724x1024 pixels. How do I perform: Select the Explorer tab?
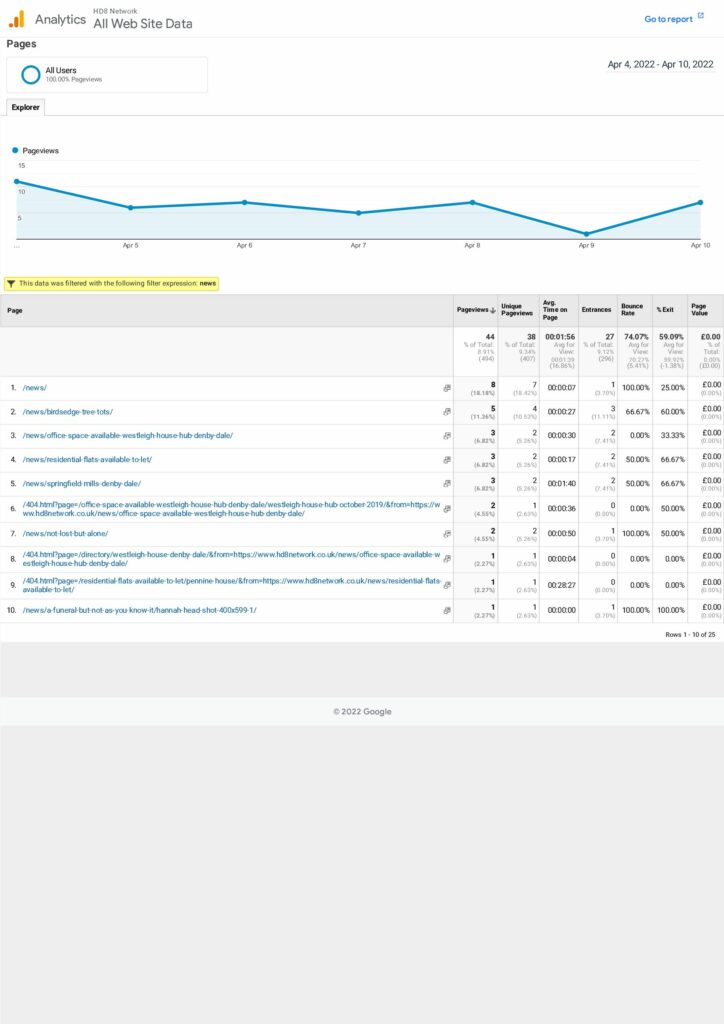pos(25,107)
